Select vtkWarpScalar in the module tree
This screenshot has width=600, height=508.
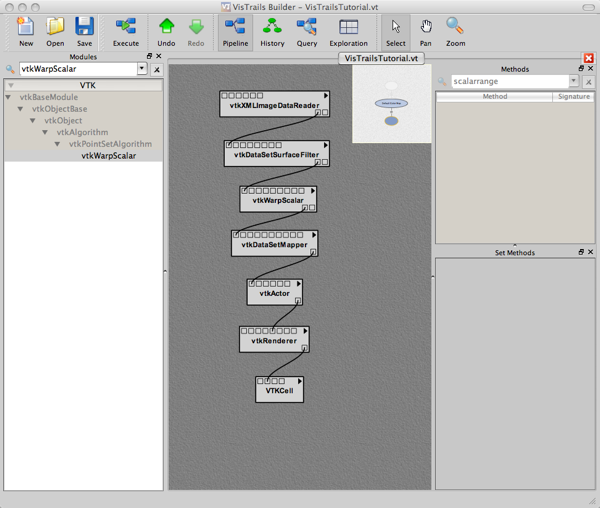[x=109, y=156]
